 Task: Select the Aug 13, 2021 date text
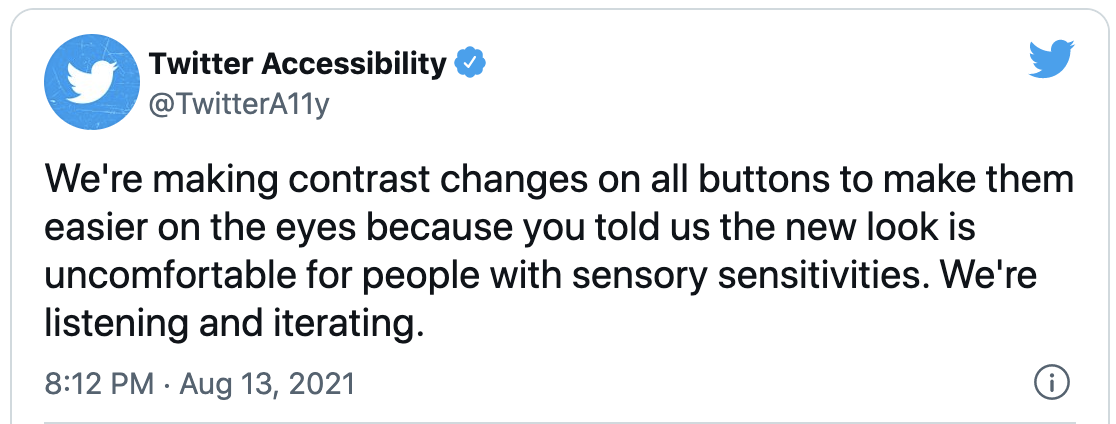(267, 385)
